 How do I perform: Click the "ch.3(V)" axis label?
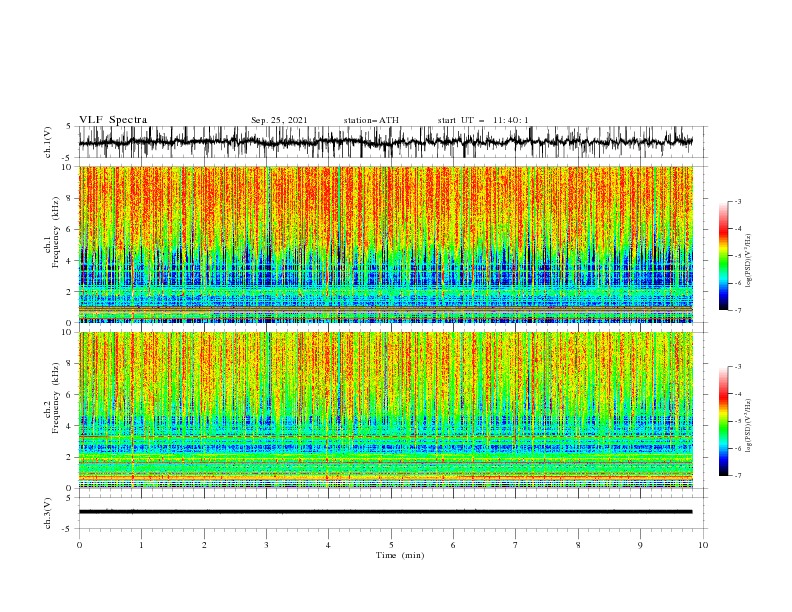(x=48, y=513)
